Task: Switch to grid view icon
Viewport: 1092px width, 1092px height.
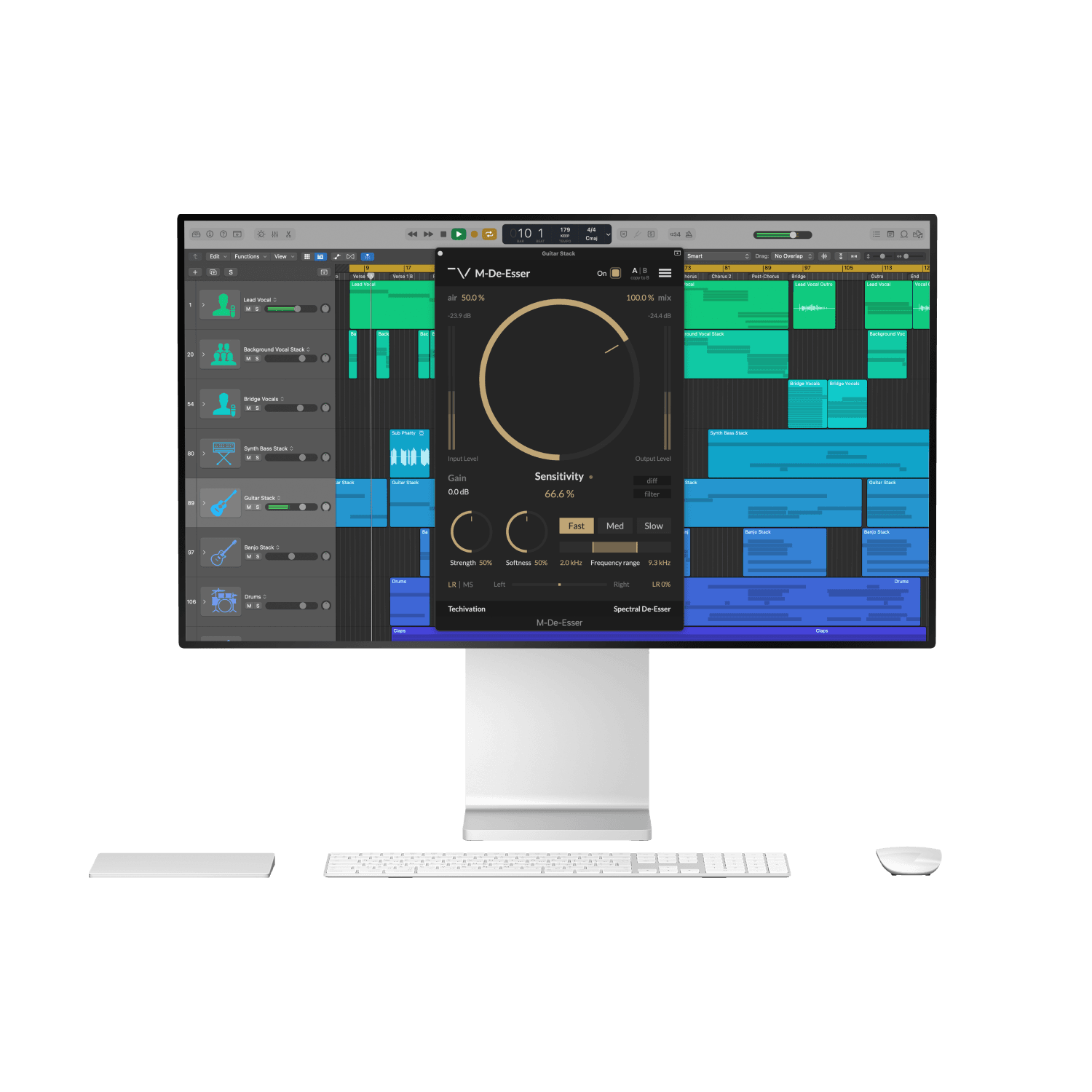Action: click(306, 256)
